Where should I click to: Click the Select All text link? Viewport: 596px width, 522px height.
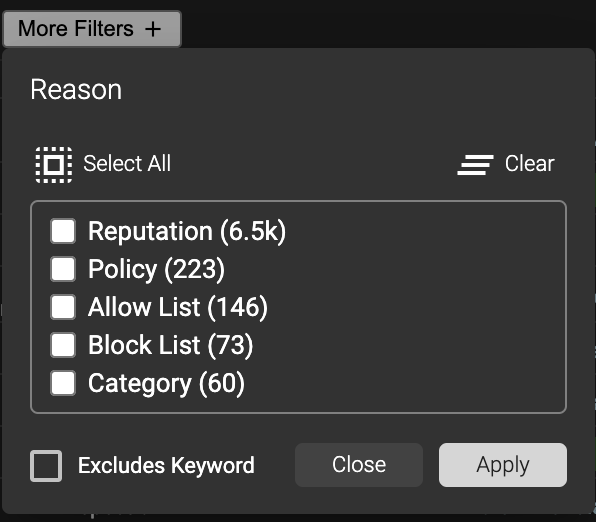pyautogui.click(x=127, y=163)
